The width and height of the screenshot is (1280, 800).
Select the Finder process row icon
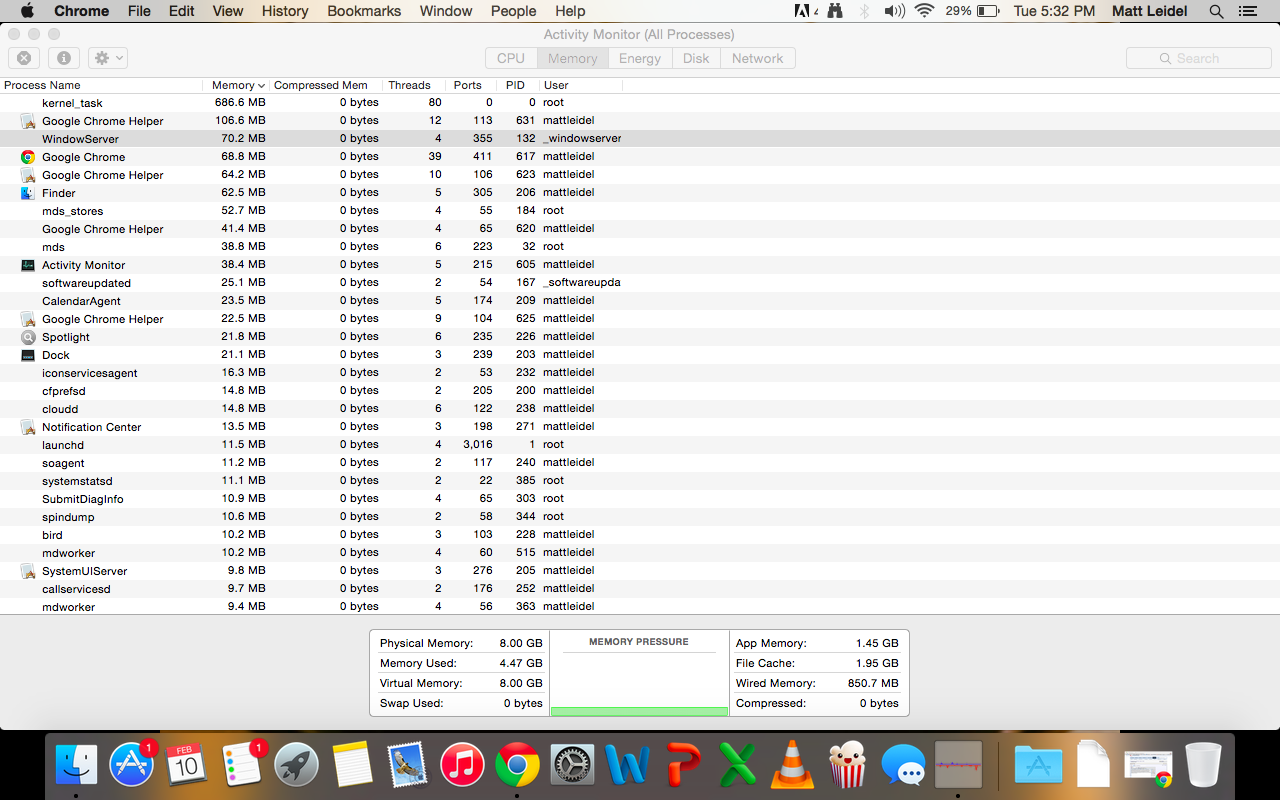(x=28, y=193)
